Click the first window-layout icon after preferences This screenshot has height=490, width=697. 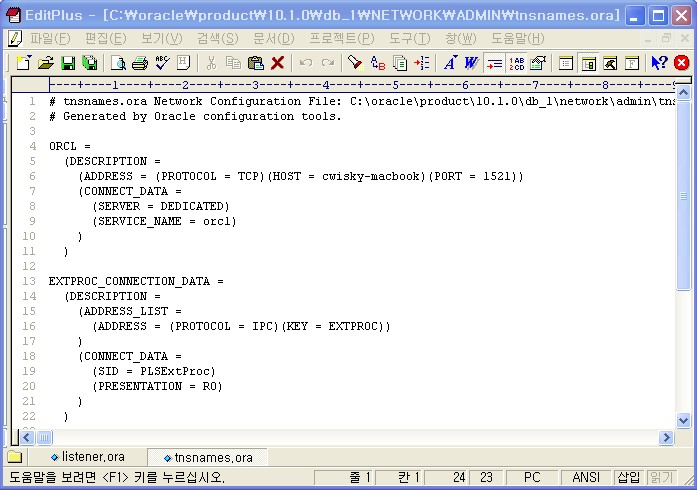click(x=566, y=63)
